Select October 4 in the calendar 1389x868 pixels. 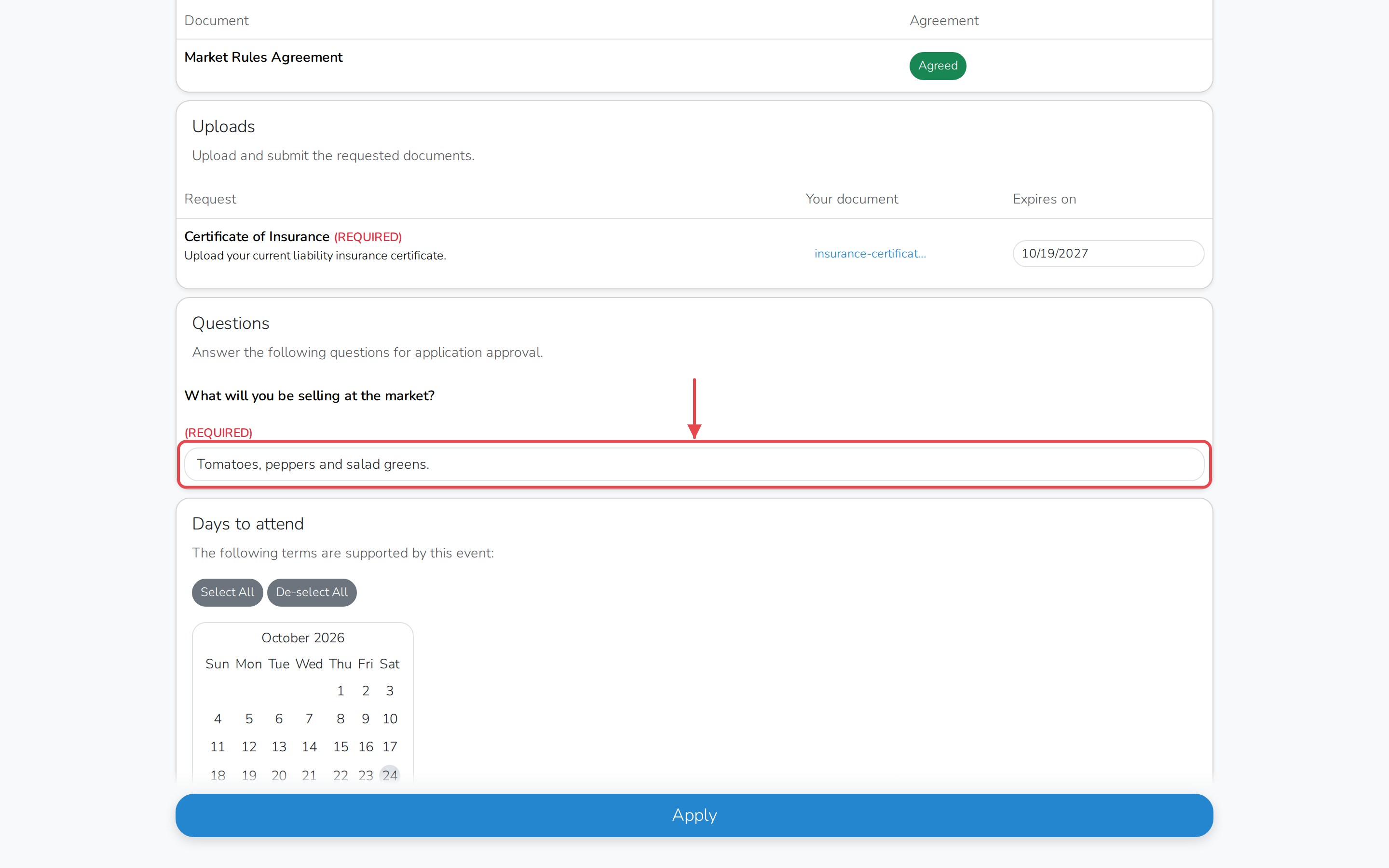click(218, 719)
